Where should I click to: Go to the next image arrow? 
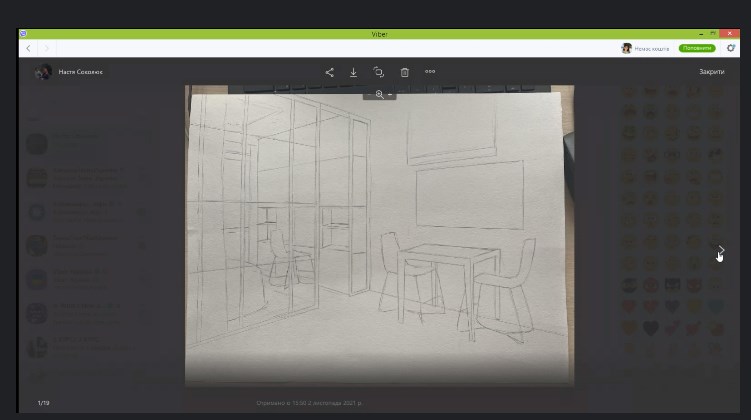coord(721,250)
